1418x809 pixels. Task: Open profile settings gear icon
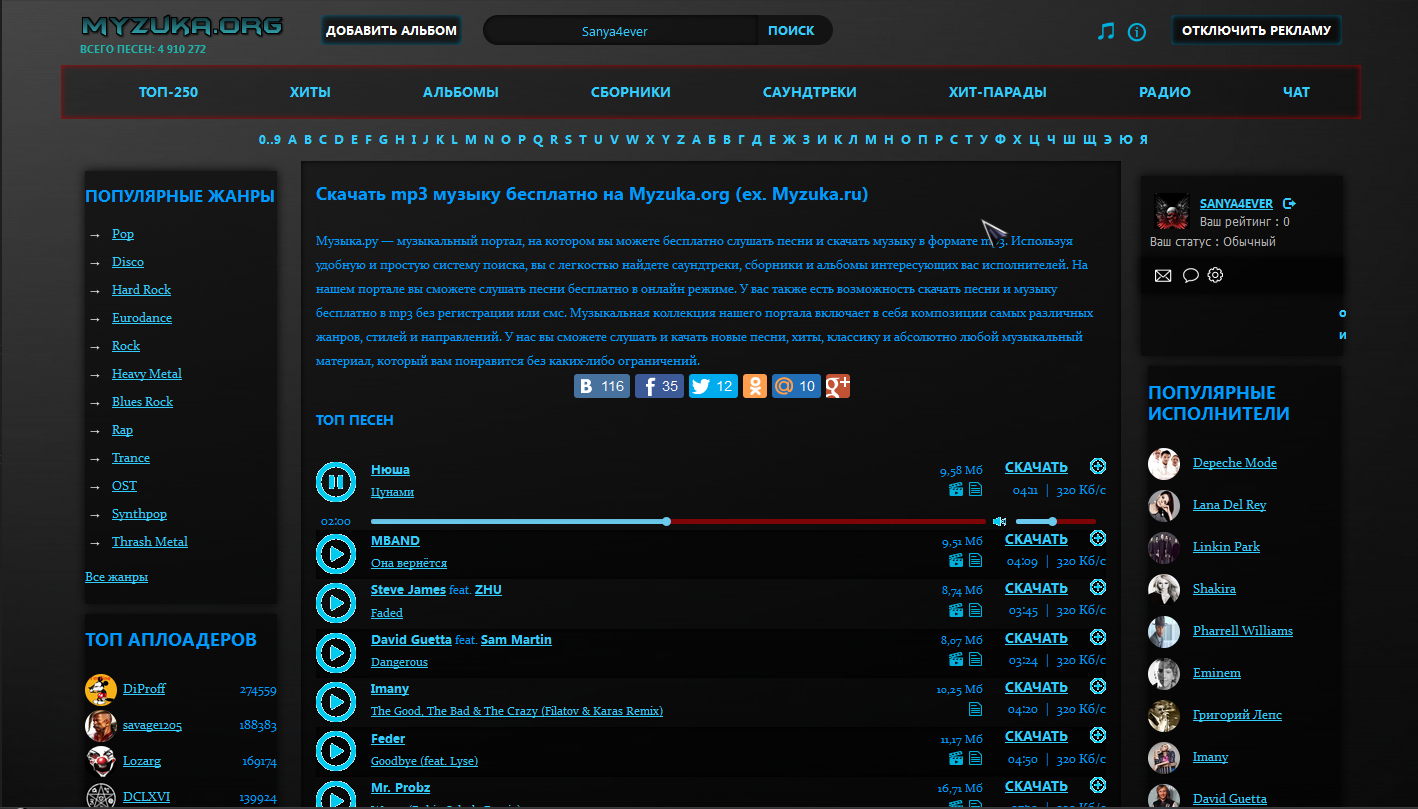(x=1214, y=275)
